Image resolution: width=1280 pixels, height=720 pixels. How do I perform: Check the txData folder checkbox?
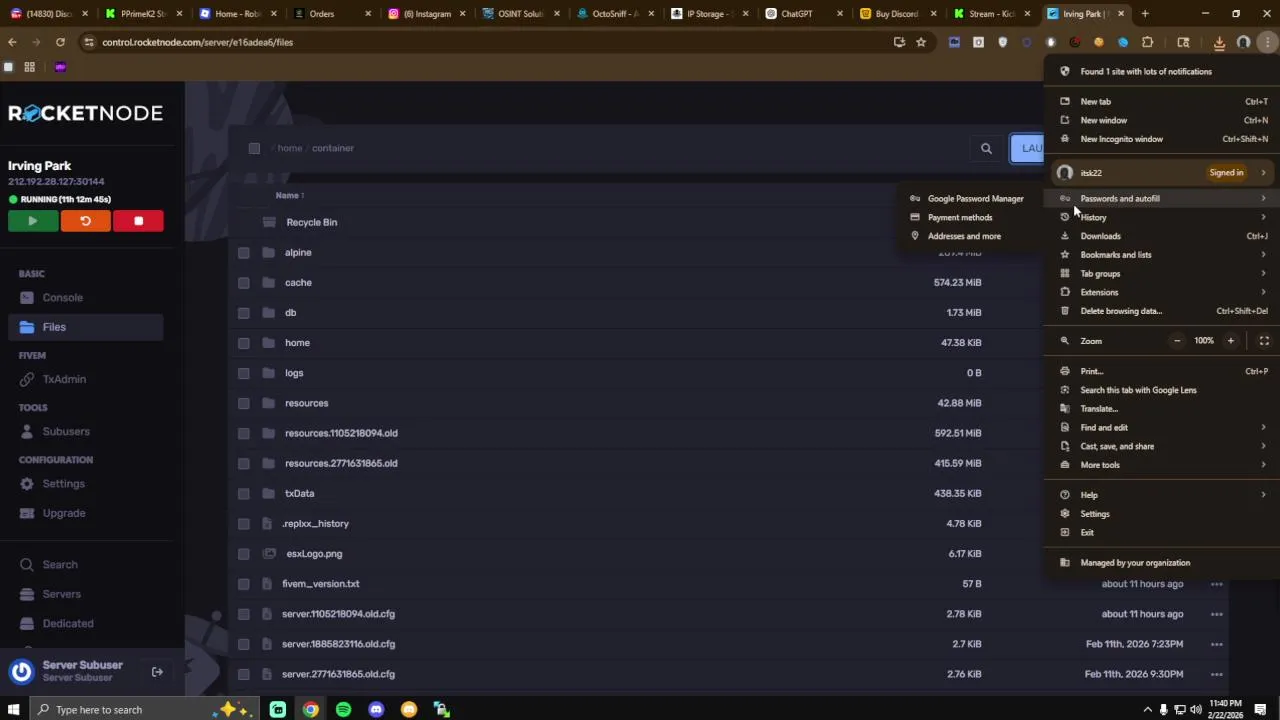pyautogui.click(x=244, y=493)
